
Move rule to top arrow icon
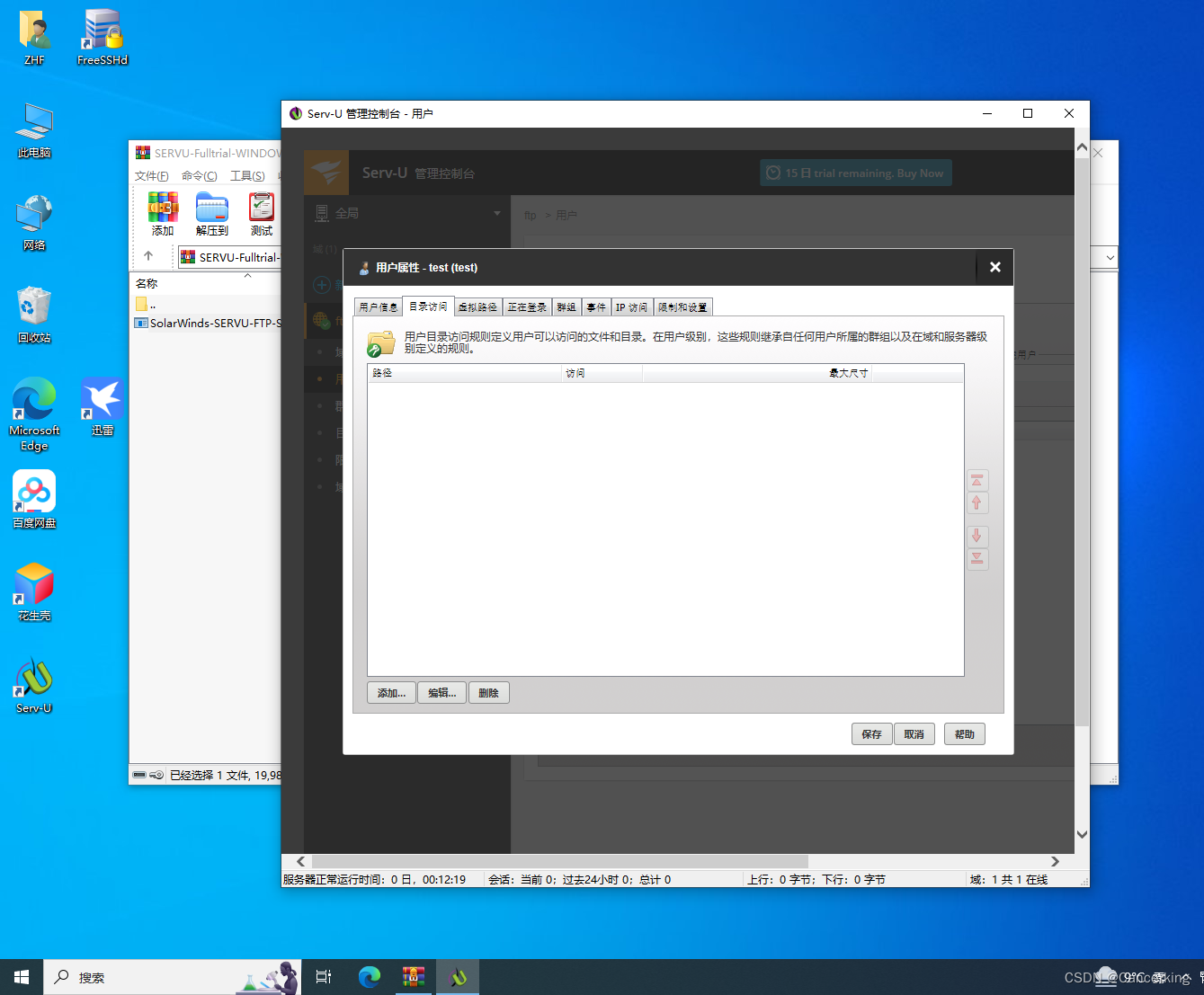point(977,481)
